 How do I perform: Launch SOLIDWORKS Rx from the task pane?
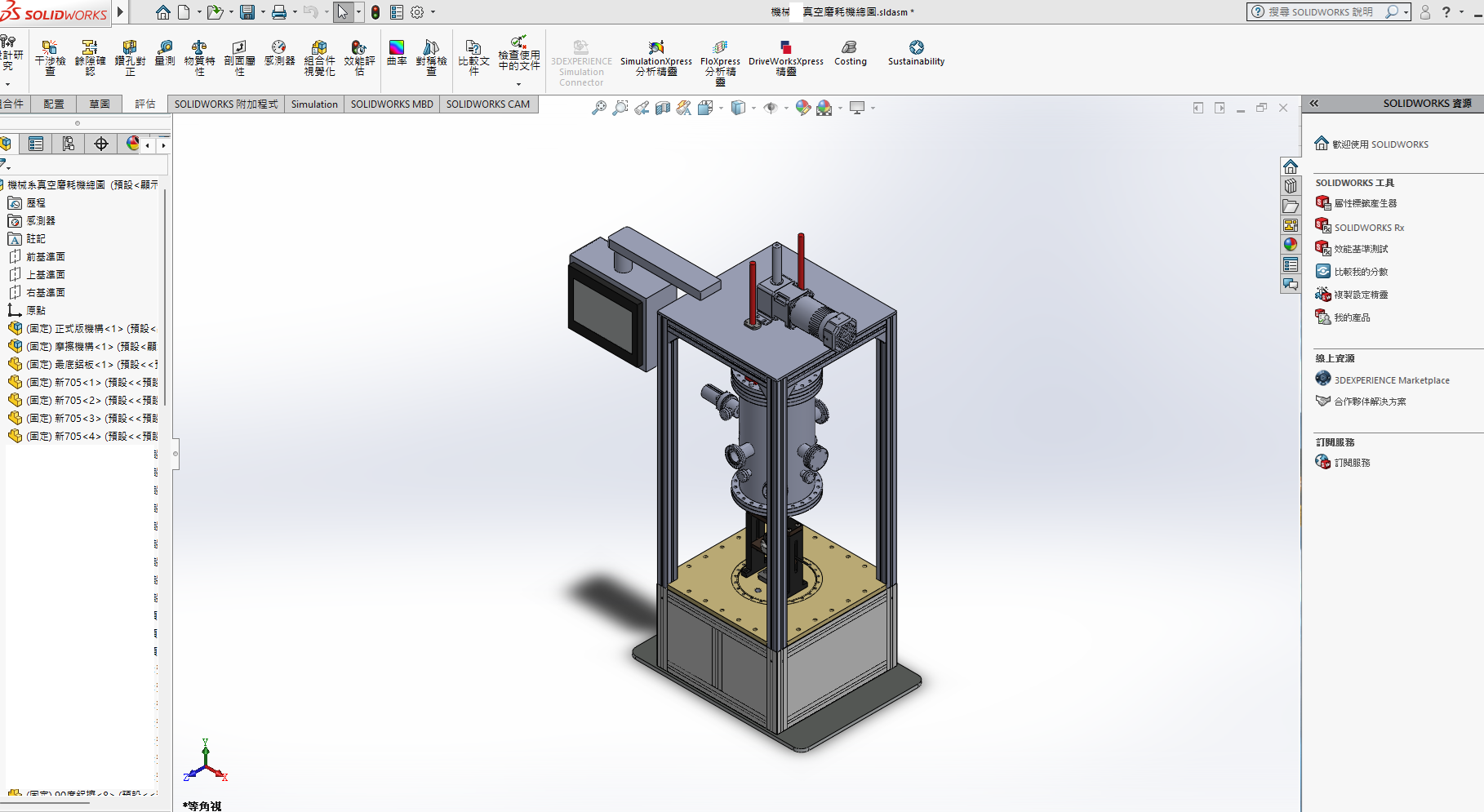pyautogui.click(x=1369, y=228)
